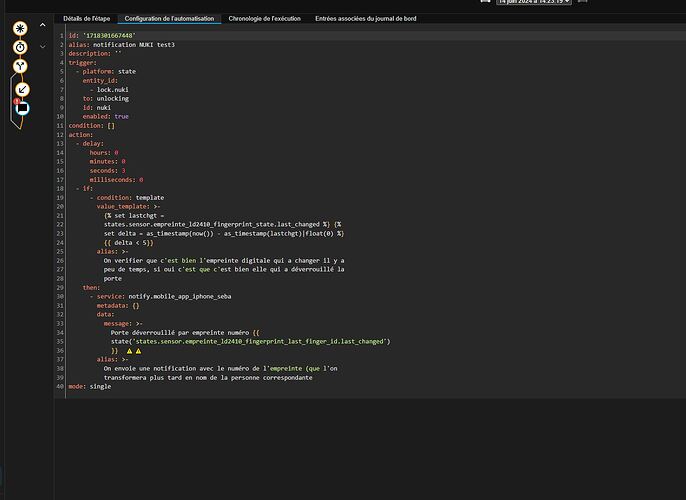Screen dimensions: 686x500
Task: Select the errored notify action node
Action: (x=22, y=108)
